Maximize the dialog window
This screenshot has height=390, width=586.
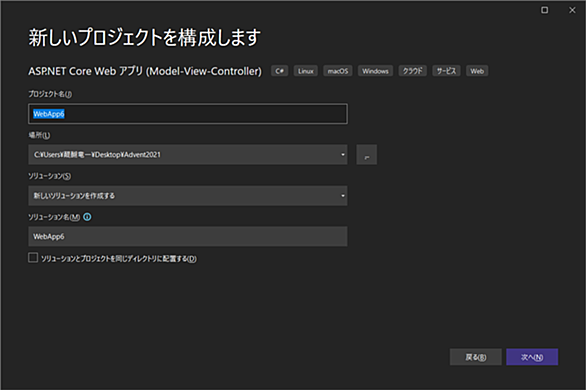coord(545,10)
